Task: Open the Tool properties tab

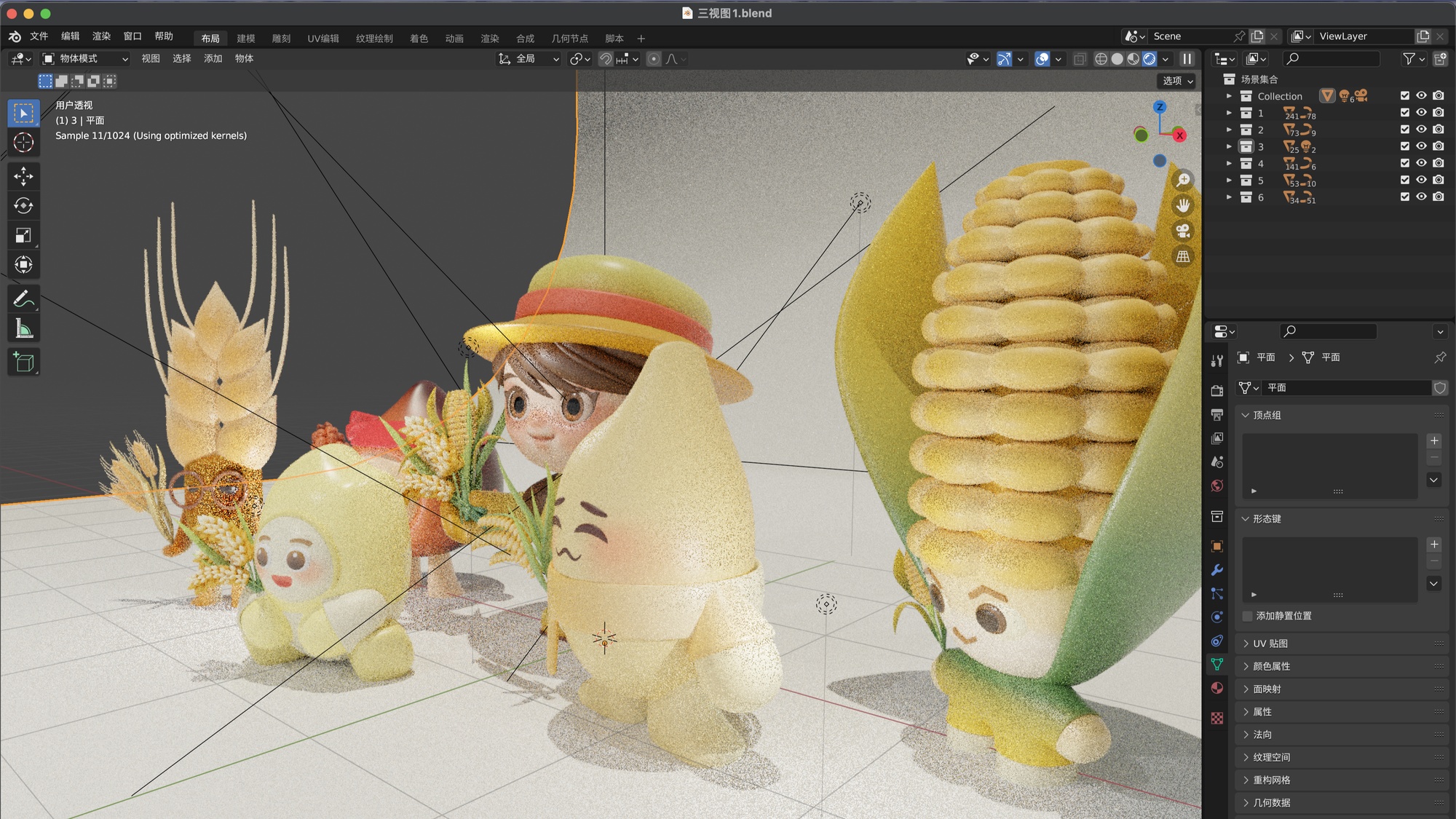Action: point(1217,360)
